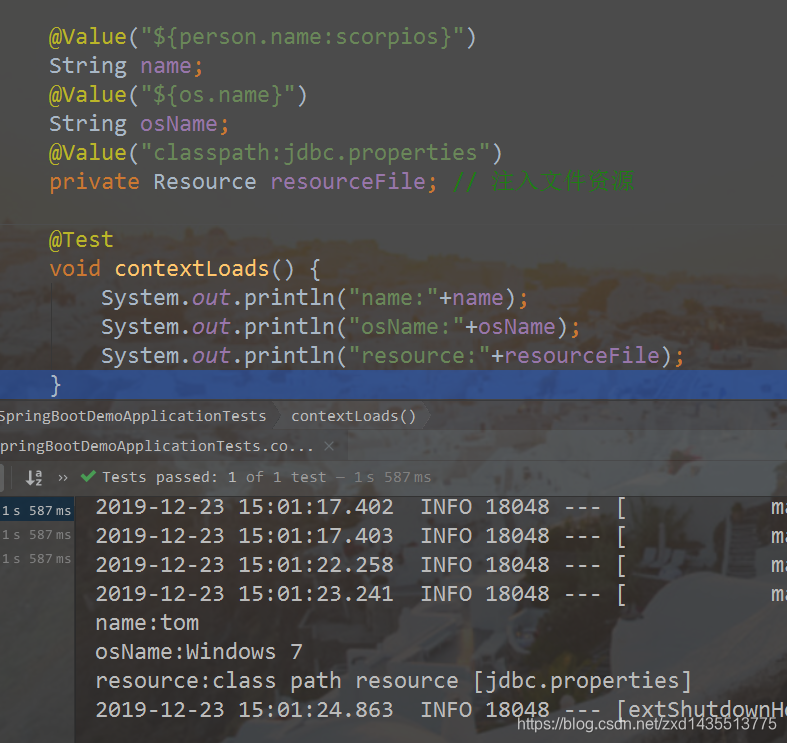787x743 pixels.
Task: Click the 'osName:Windows 7' console output line
Action: [199, 652]
